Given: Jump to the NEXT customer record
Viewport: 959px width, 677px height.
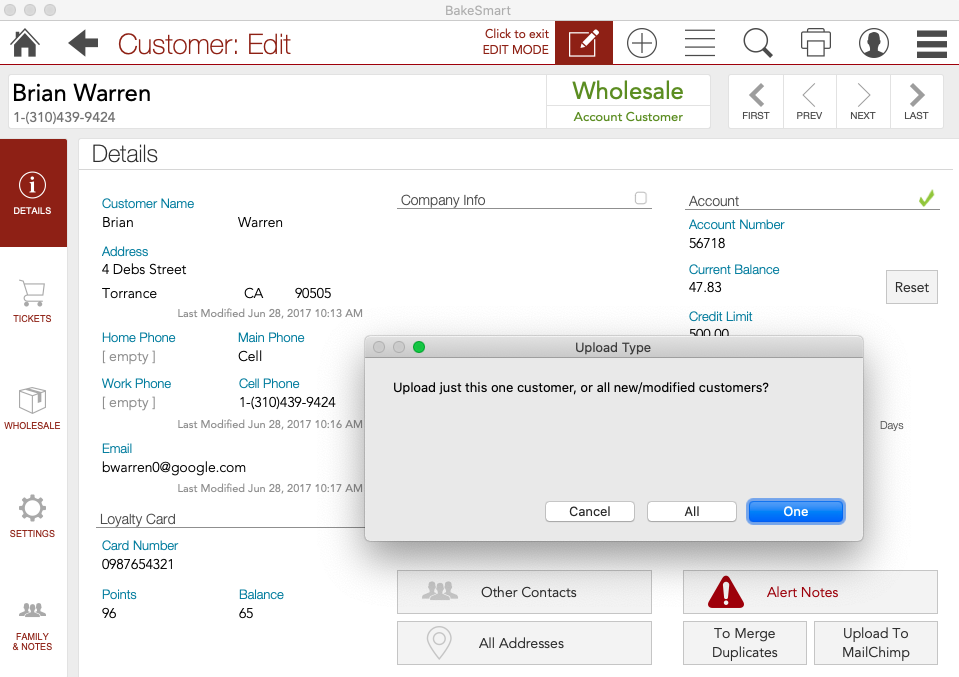Looking at the screenshot, I should point(862,101).
